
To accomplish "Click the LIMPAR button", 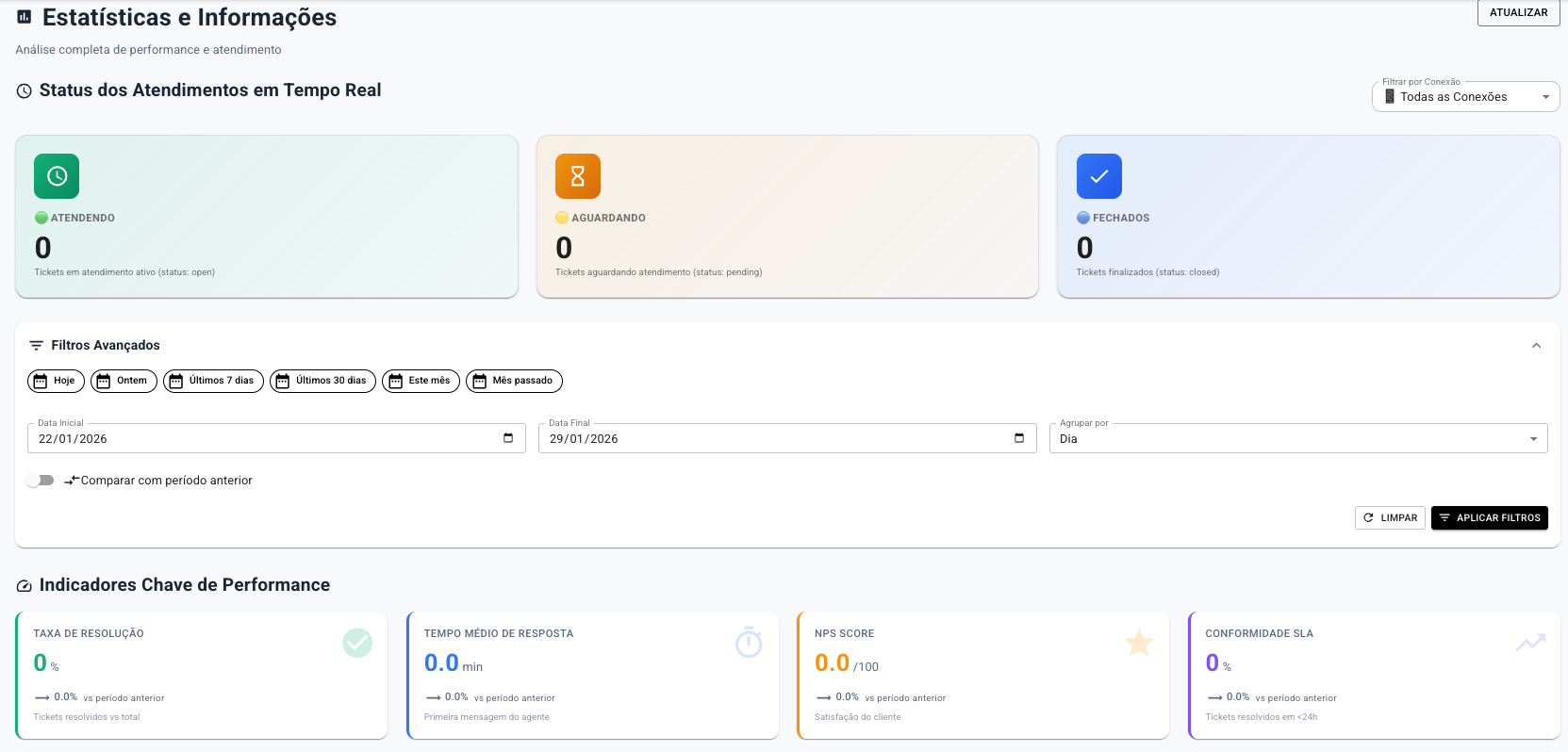I will coord(1390,518).
